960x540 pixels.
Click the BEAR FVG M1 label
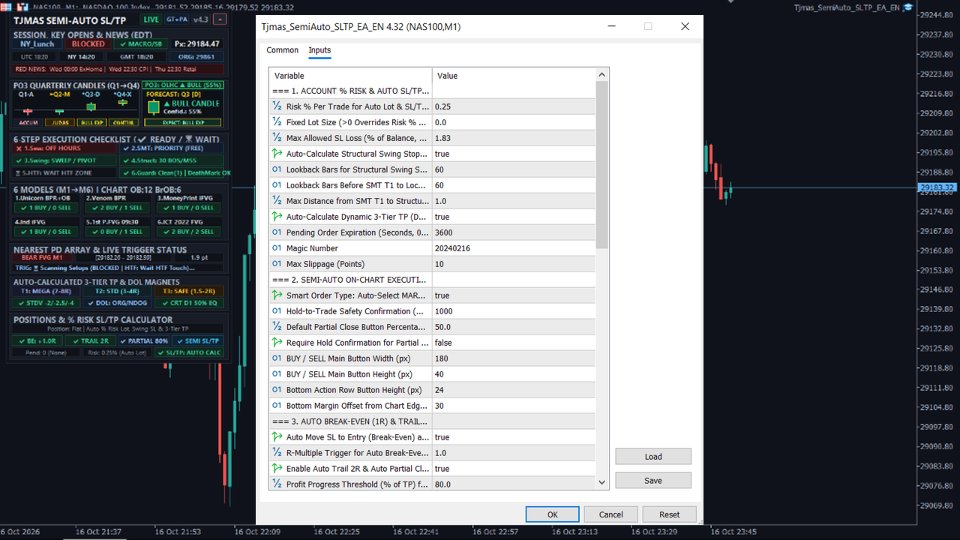42,258
